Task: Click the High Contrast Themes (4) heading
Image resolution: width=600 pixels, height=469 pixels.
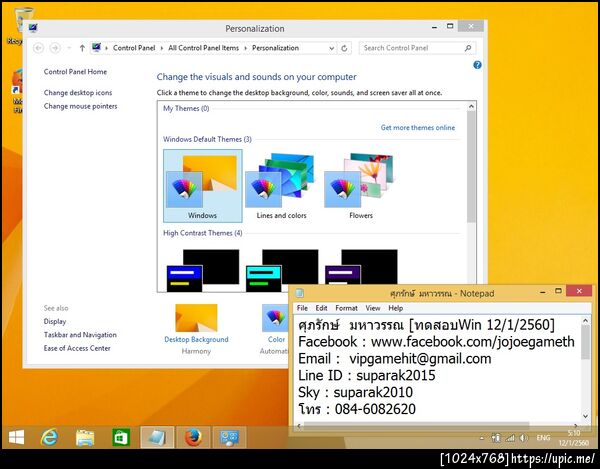Action: (202, 233)
